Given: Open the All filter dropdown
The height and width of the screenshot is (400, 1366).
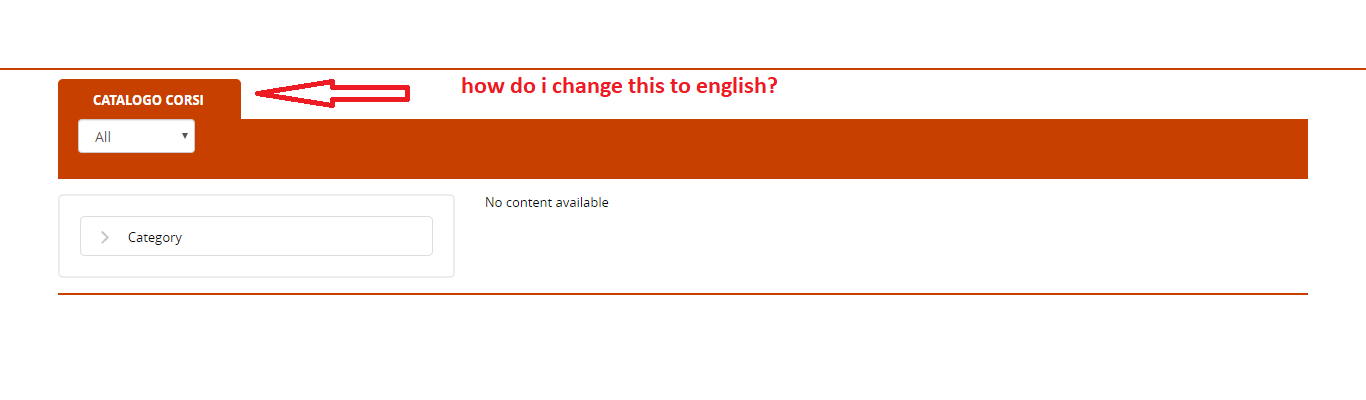Looking at the screenshot, I should click(x=136, y=137).
